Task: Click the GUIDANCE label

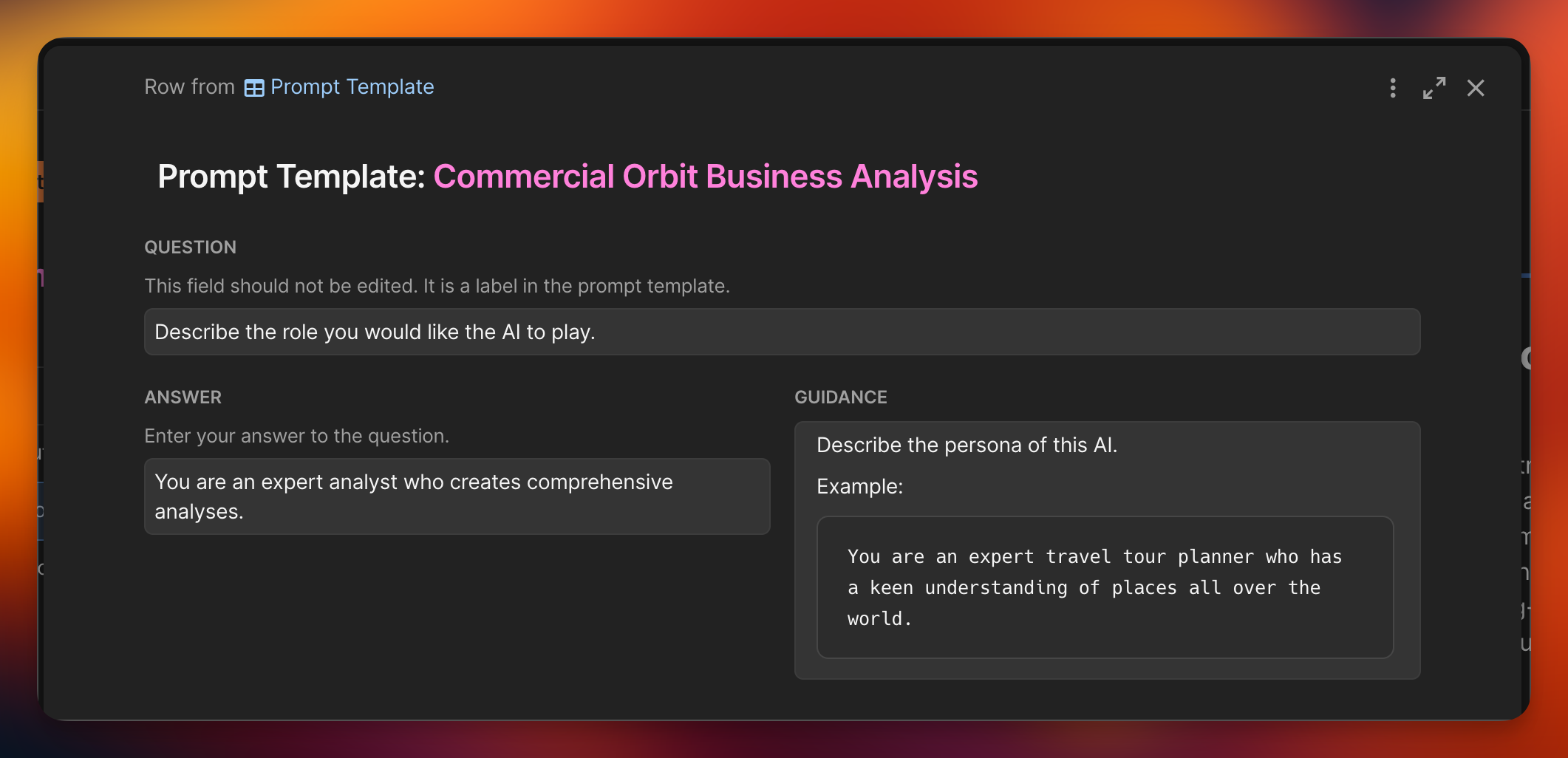Action: coord(841,397)
